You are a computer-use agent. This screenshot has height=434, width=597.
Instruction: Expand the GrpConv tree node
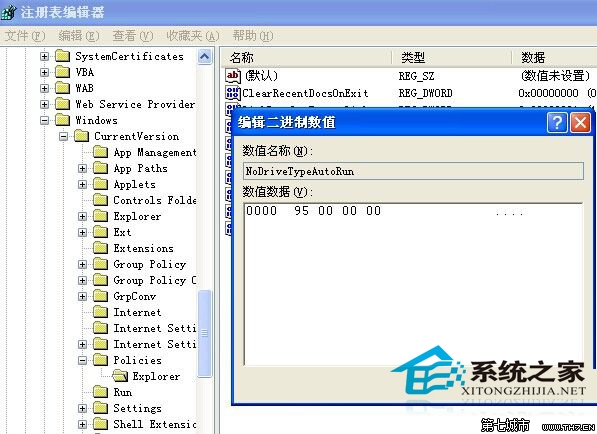click(x=83, y=296)
